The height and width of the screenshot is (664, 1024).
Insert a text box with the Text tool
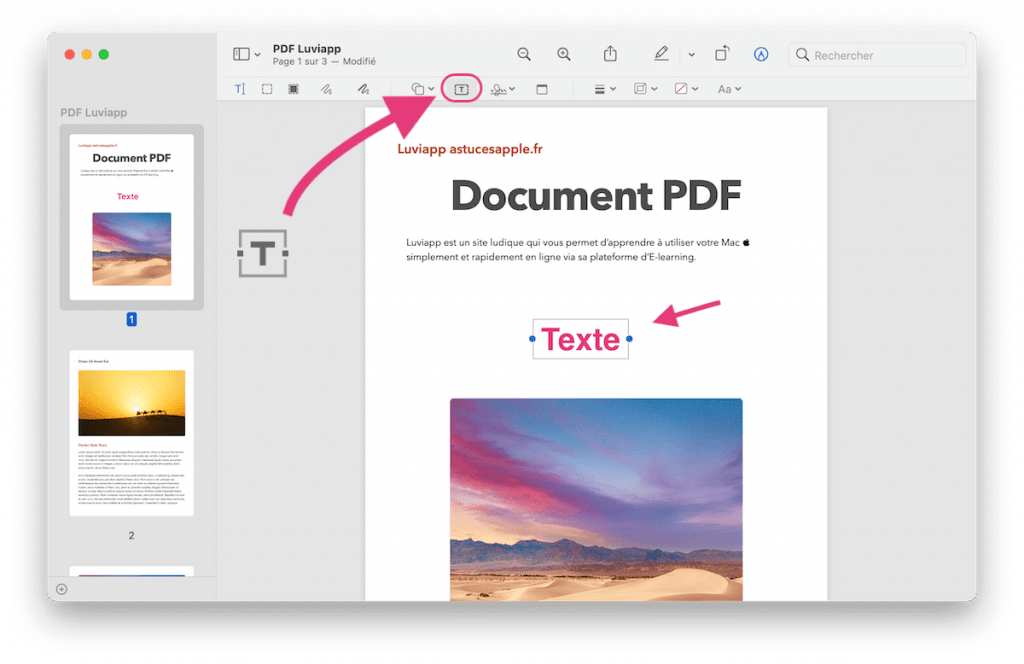460,88
